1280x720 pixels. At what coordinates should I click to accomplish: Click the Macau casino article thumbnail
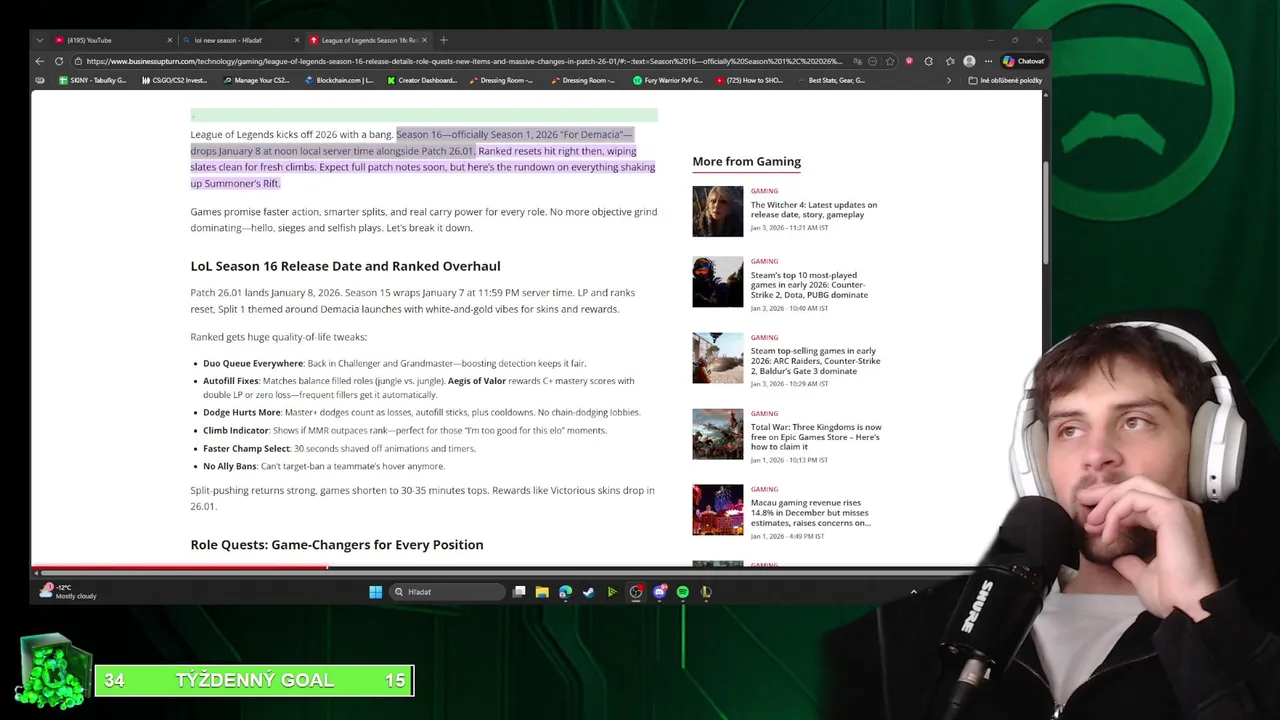(718, 510)
